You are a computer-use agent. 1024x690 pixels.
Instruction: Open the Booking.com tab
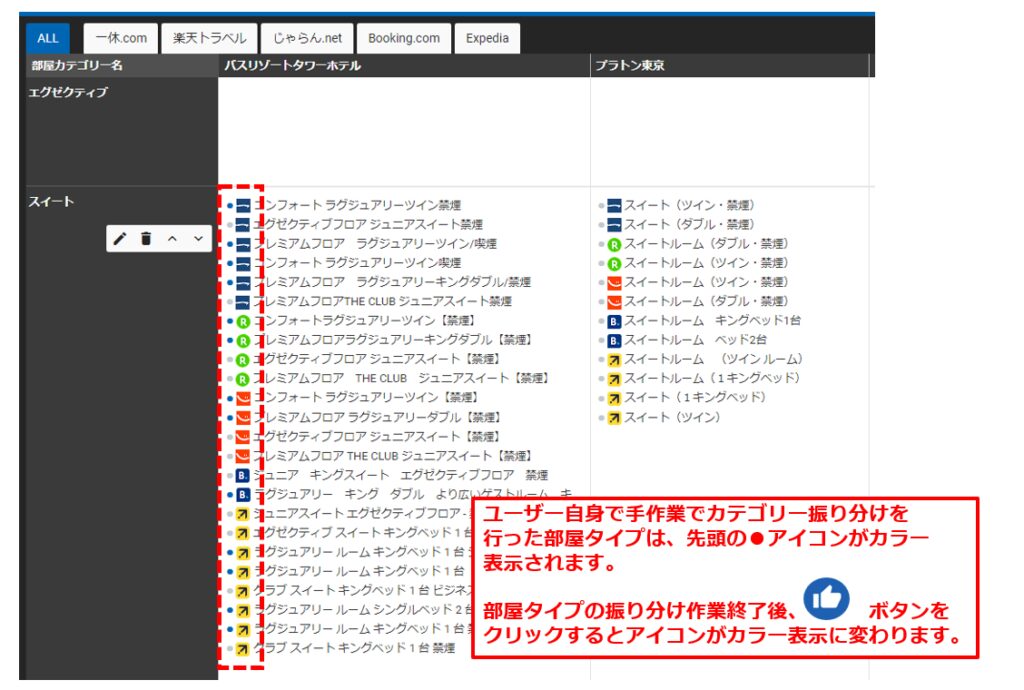(403, 38)
